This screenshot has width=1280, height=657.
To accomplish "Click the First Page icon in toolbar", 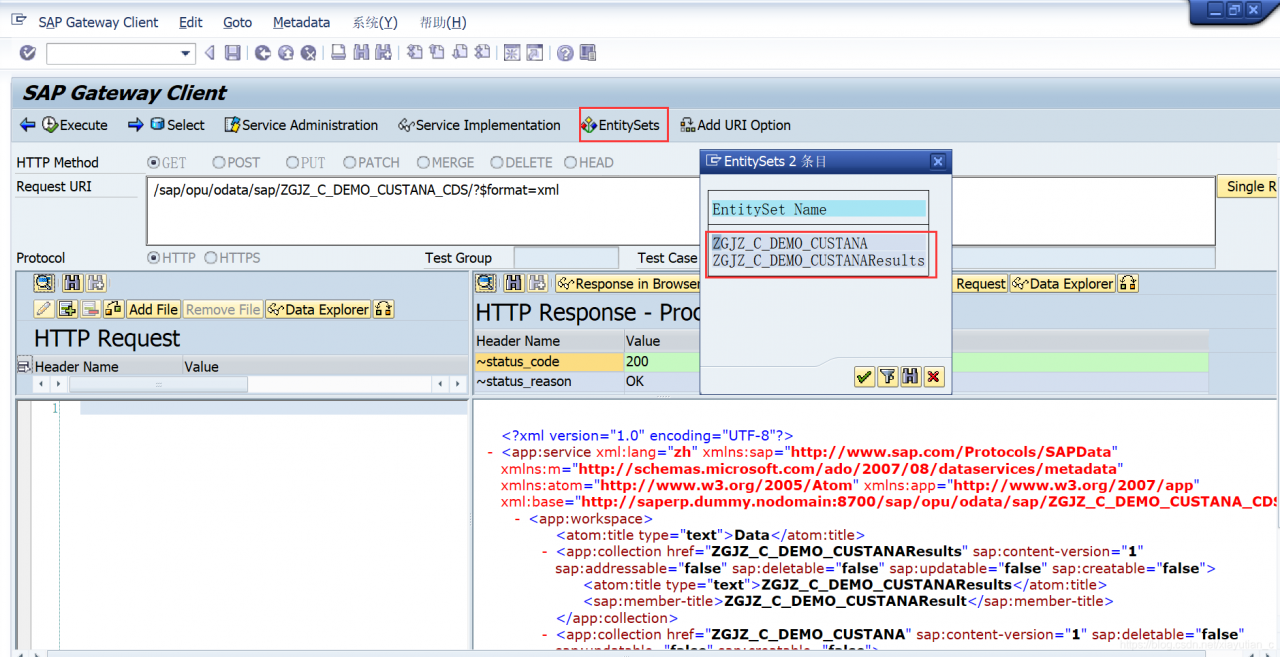I will tap(414, 53).
